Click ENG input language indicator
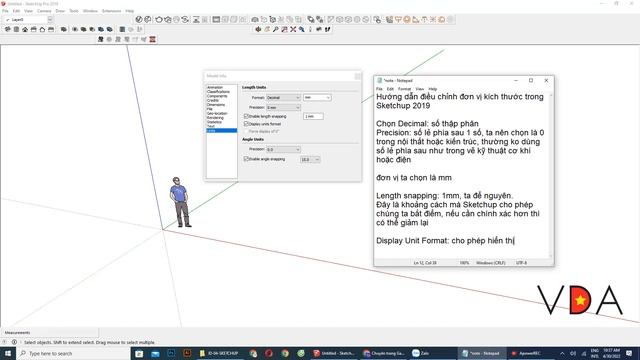 594,353
